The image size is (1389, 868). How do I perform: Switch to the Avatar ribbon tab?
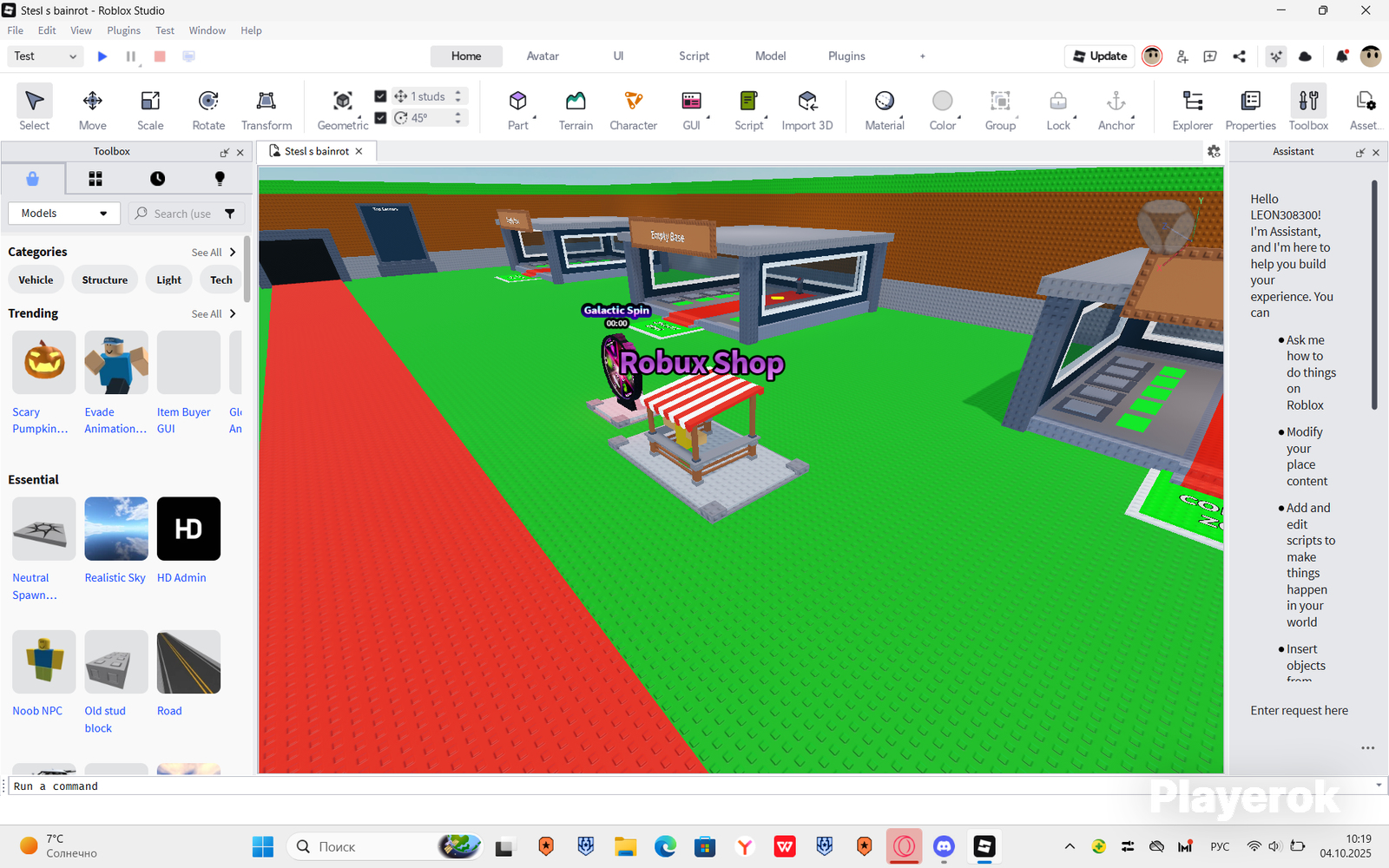(x=543, y=56)
